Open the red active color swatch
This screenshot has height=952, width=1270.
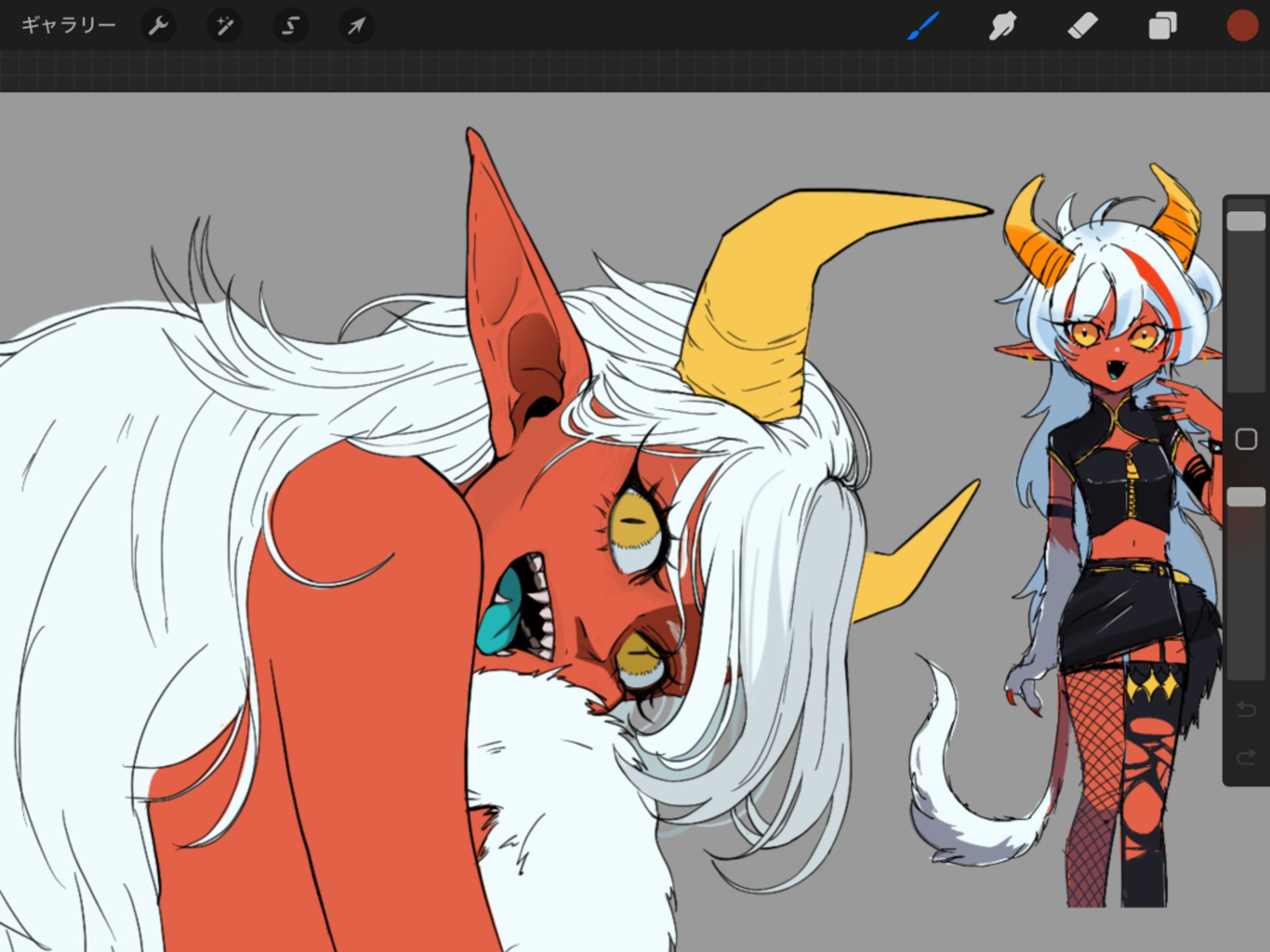1242,26
